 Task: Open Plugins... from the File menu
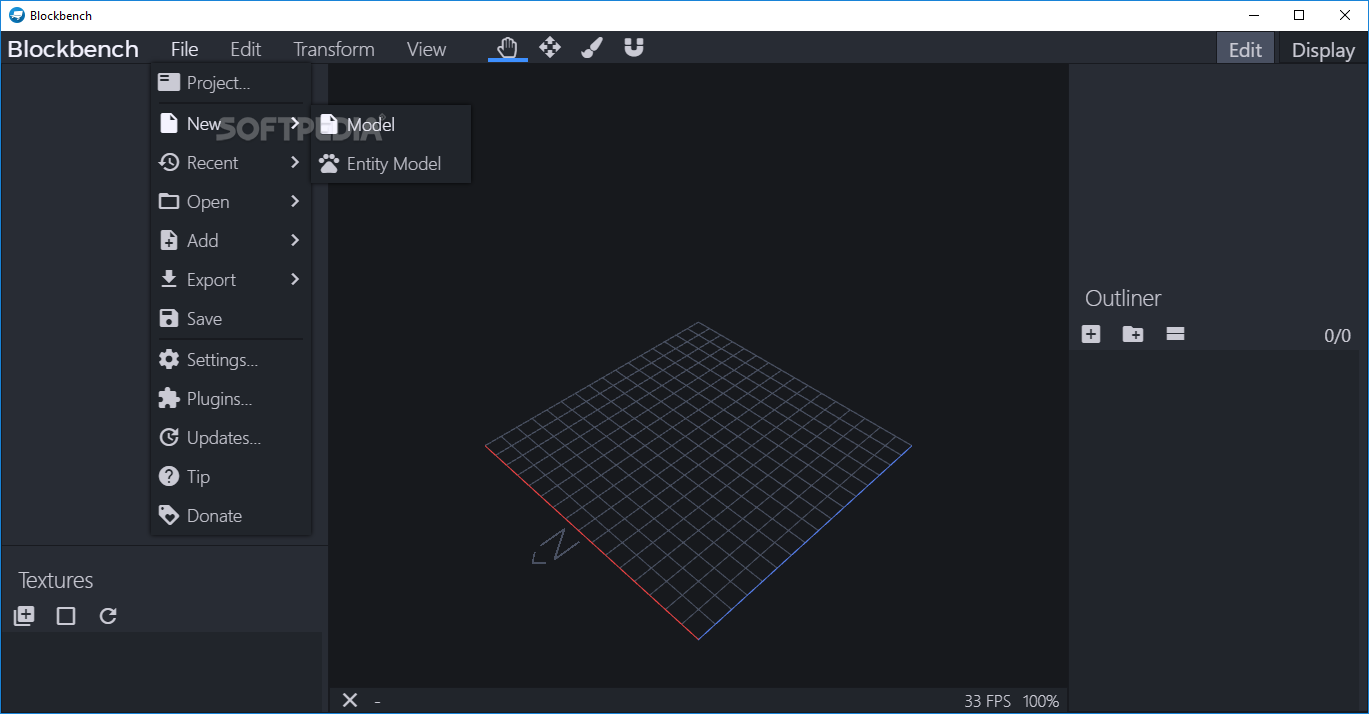(230, 399)
